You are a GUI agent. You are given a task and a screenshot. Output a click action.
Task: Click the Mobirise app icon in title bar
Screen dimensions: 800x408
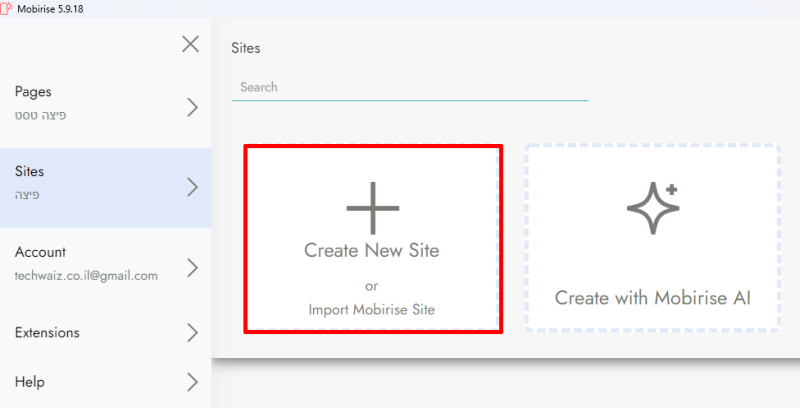(7, 9)
